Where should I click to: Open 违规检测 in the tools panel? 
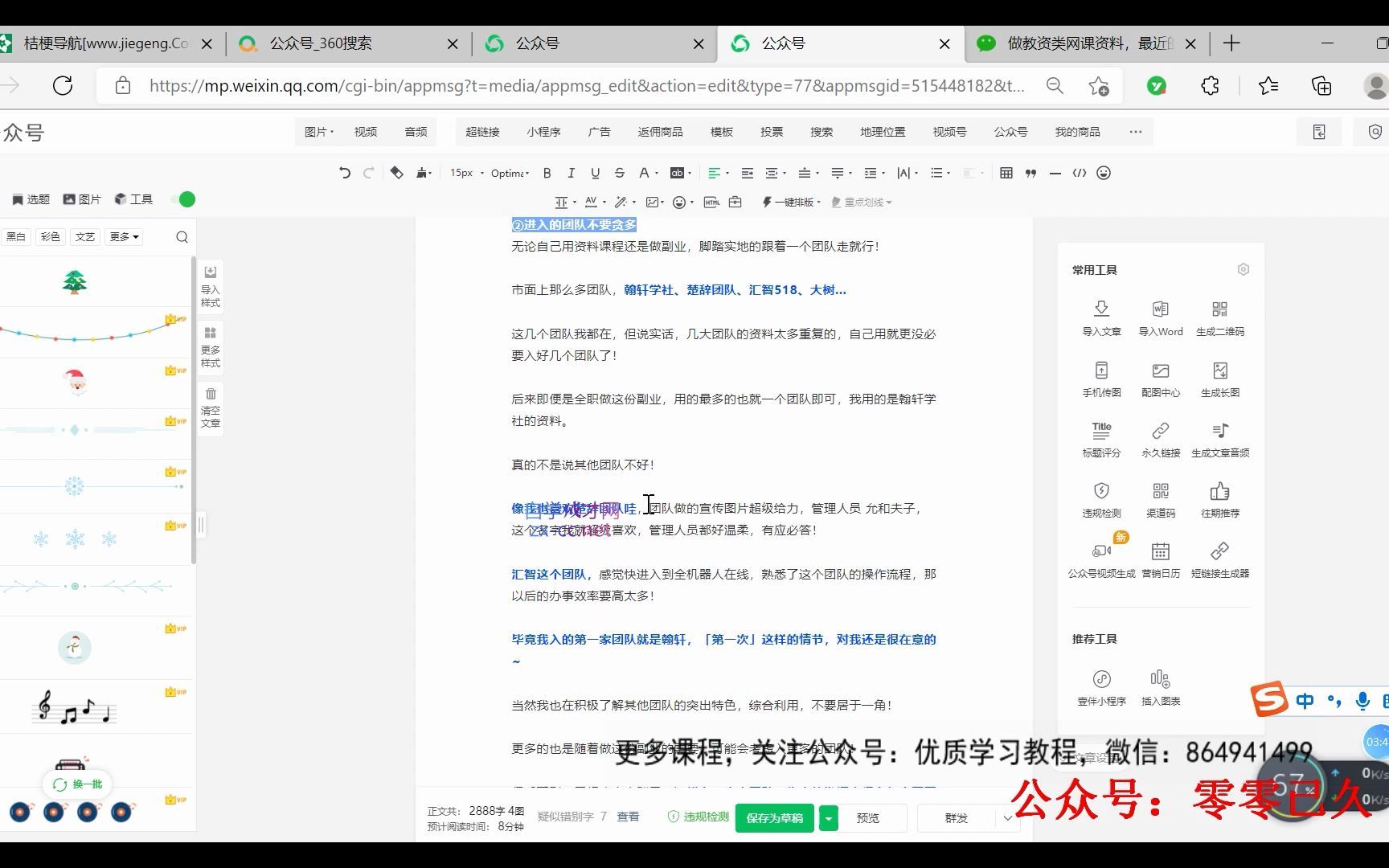pos(1100,498)
